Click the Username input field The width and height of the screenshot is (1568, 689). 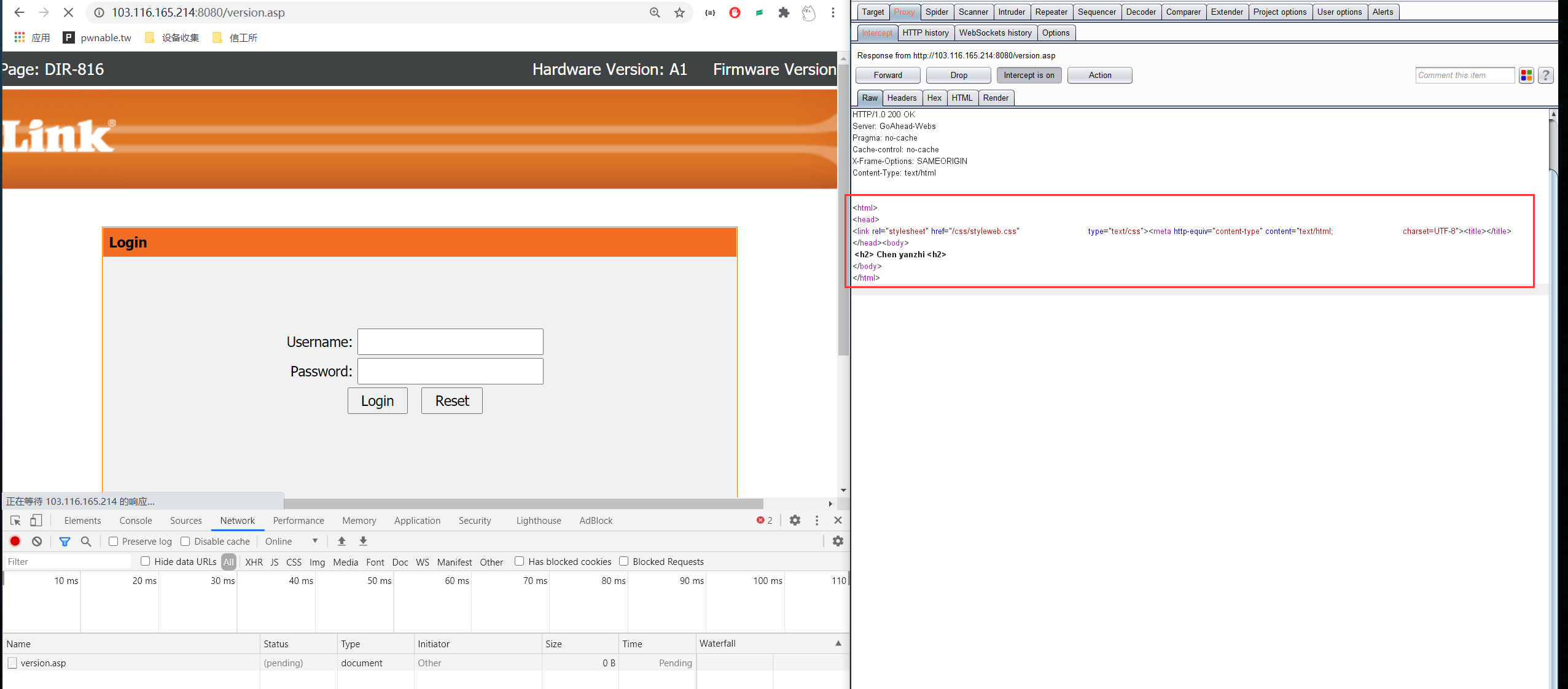(x=450, y=341)
